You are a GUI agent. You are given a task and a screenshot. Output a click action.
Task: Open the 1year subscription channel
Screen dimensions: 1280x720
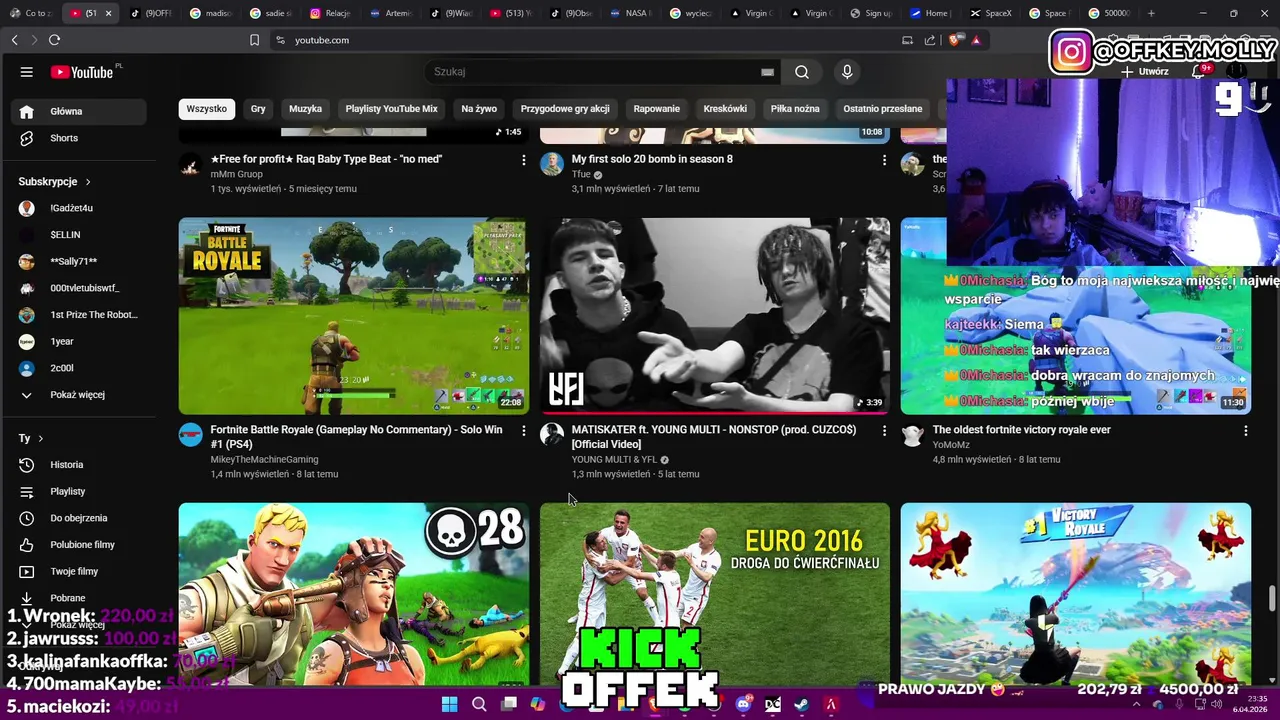tap(78, 341)
